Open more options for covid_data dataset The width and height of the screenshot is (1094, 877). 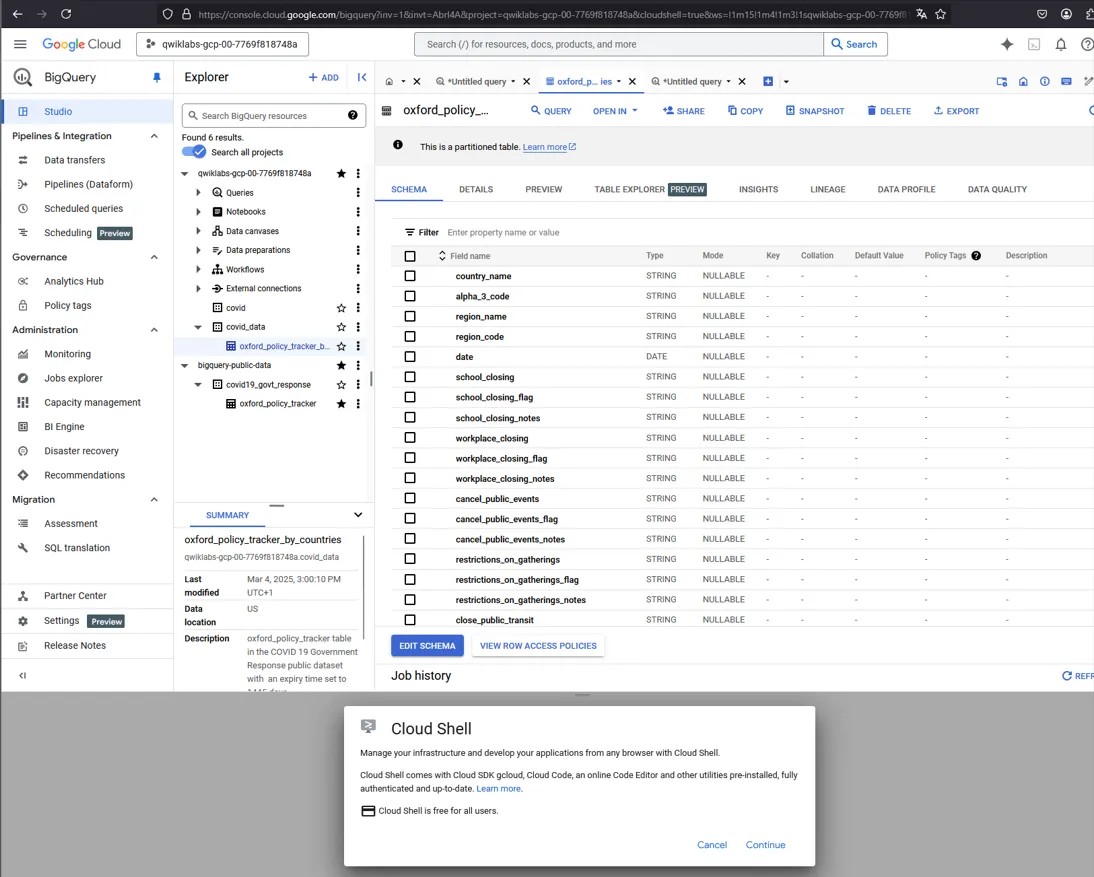tap(358, 327)
